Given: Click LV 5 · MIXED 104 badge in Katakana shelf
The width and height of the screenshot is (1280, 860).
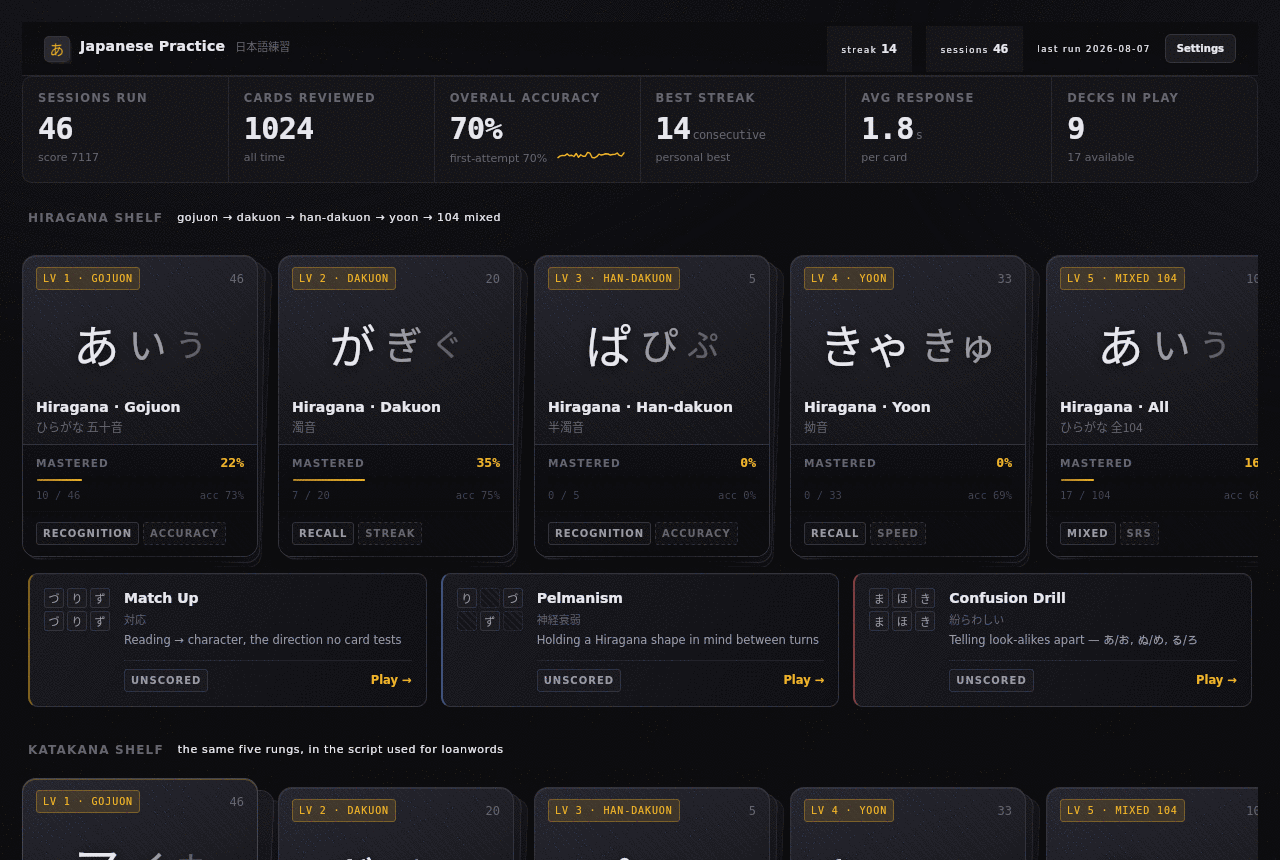Looking at the screenshot, I should 1122,810.
